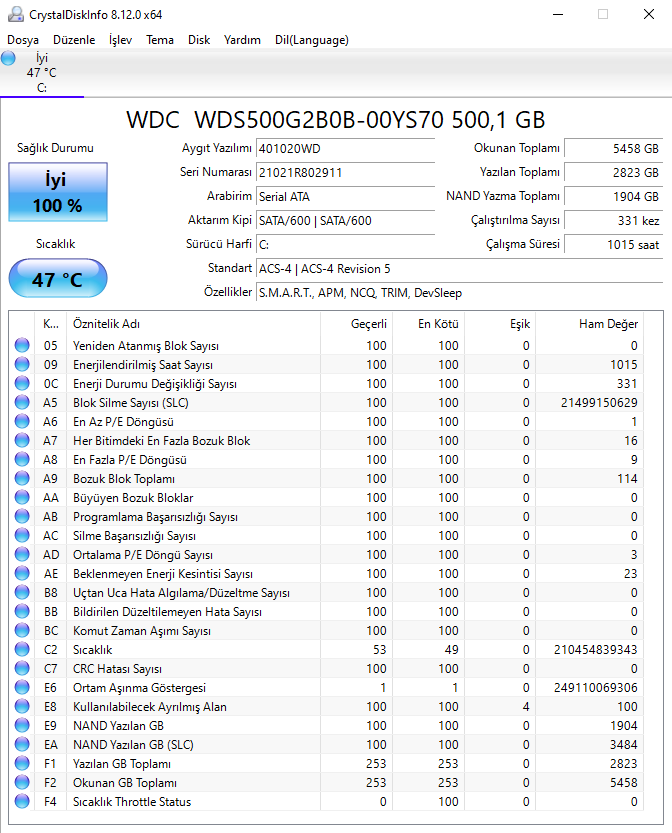Click status orb for Yazılan GB Toplamı
672x833 pixels.
click(22, 763)
